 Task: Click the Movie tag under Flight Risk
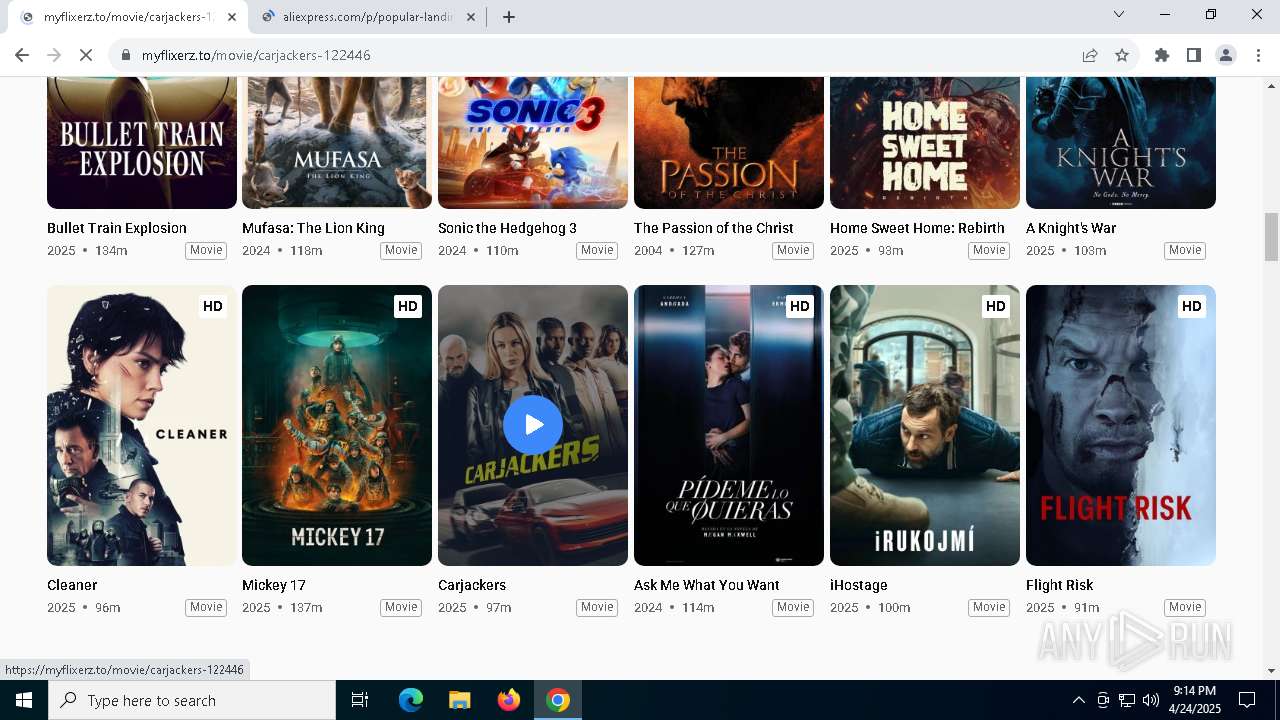pos(1185,607)
